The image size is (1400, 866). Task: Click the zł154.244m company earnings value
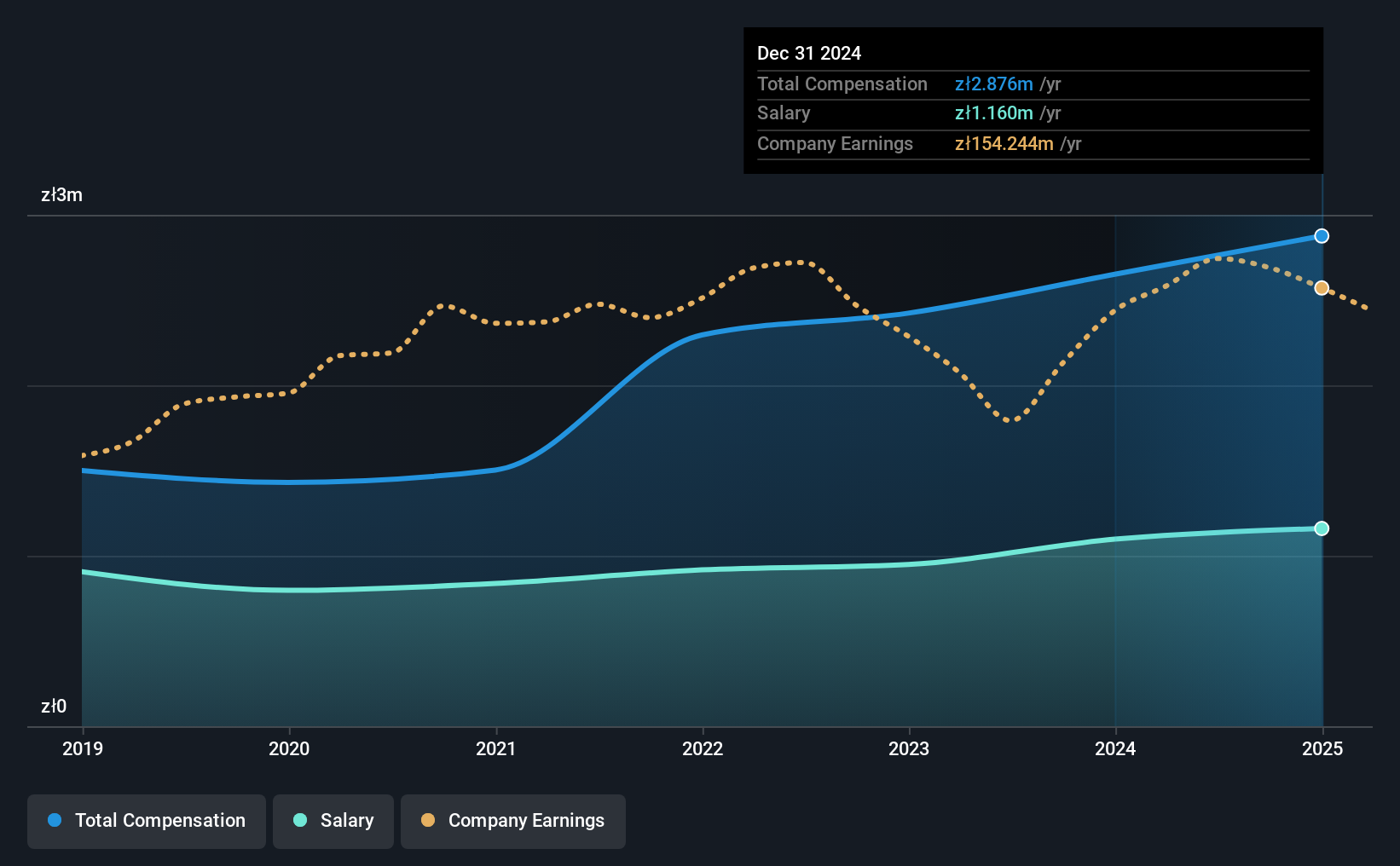point(1004,143)
